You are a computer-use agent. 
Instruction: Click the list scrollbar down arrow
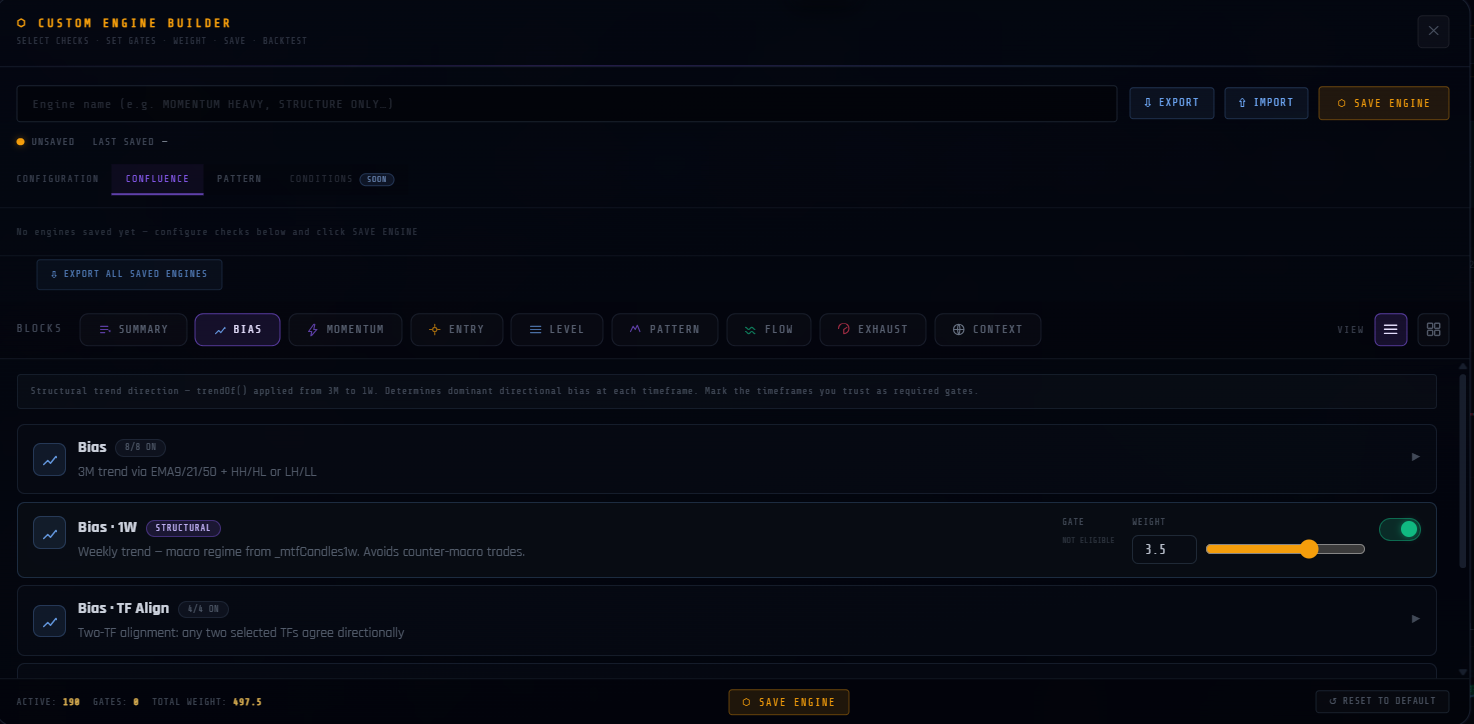1464,672
